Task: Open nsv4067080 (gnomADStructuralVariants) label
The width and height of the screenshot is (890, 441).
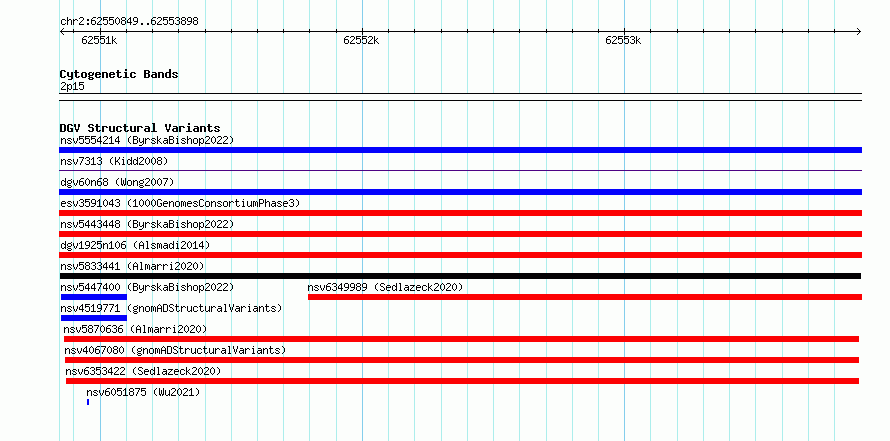Action: [x=175, y=350]
